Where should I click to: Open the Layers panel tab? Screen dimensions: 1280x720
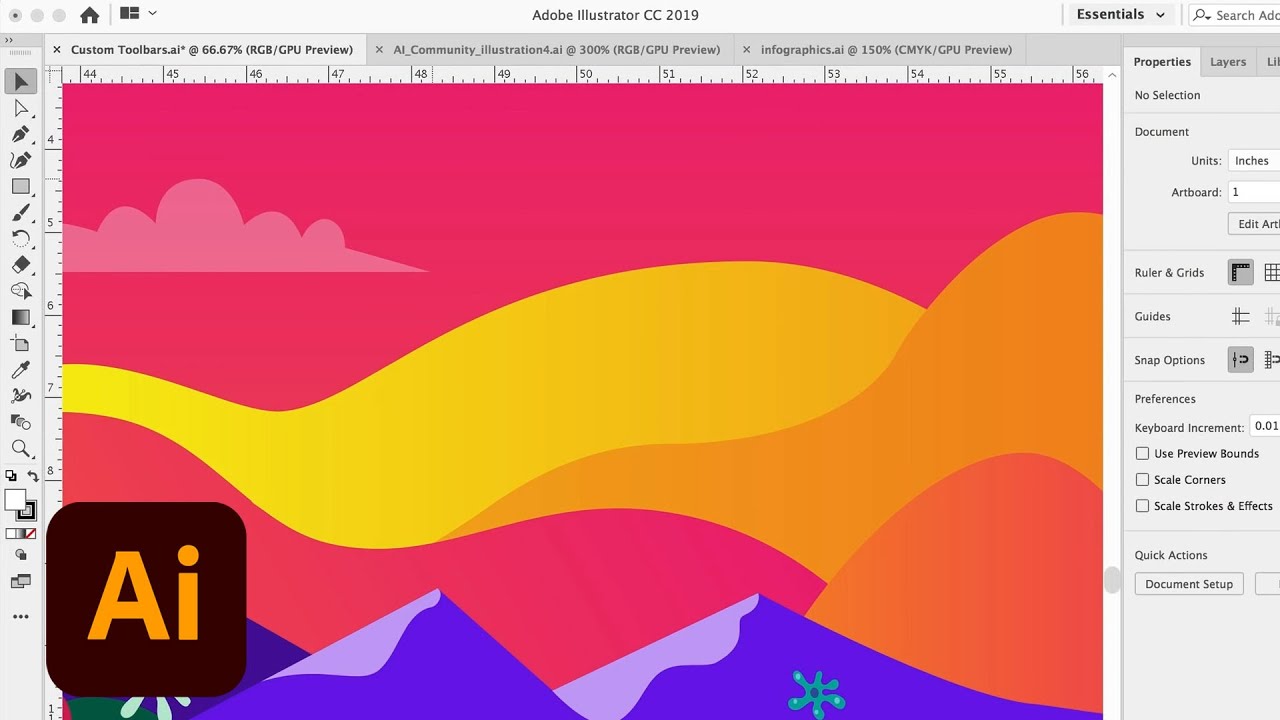coord(1228,61)
